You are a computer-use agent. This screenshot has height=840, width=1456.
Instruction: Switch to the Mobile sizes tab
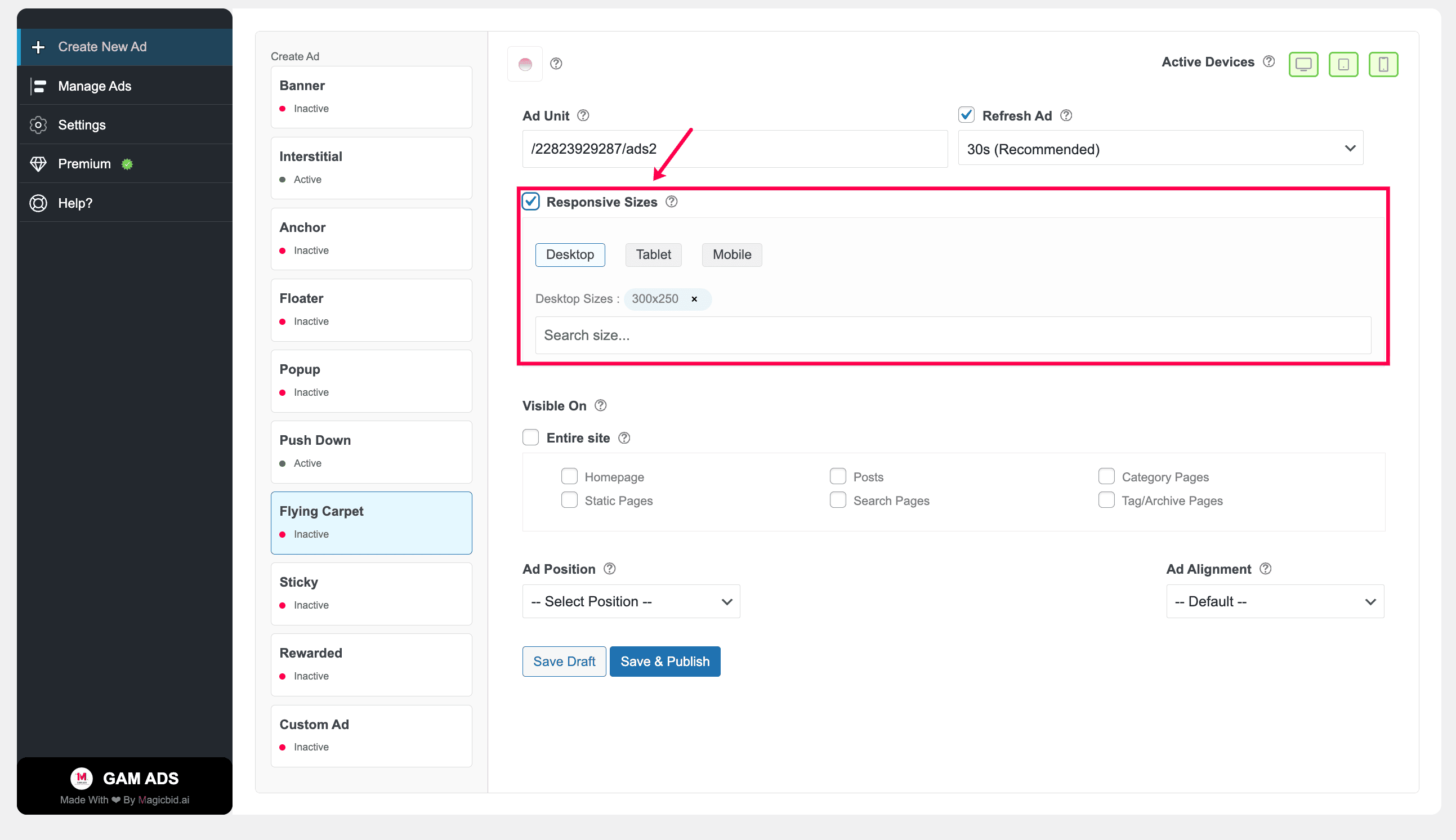click(731, 255)
